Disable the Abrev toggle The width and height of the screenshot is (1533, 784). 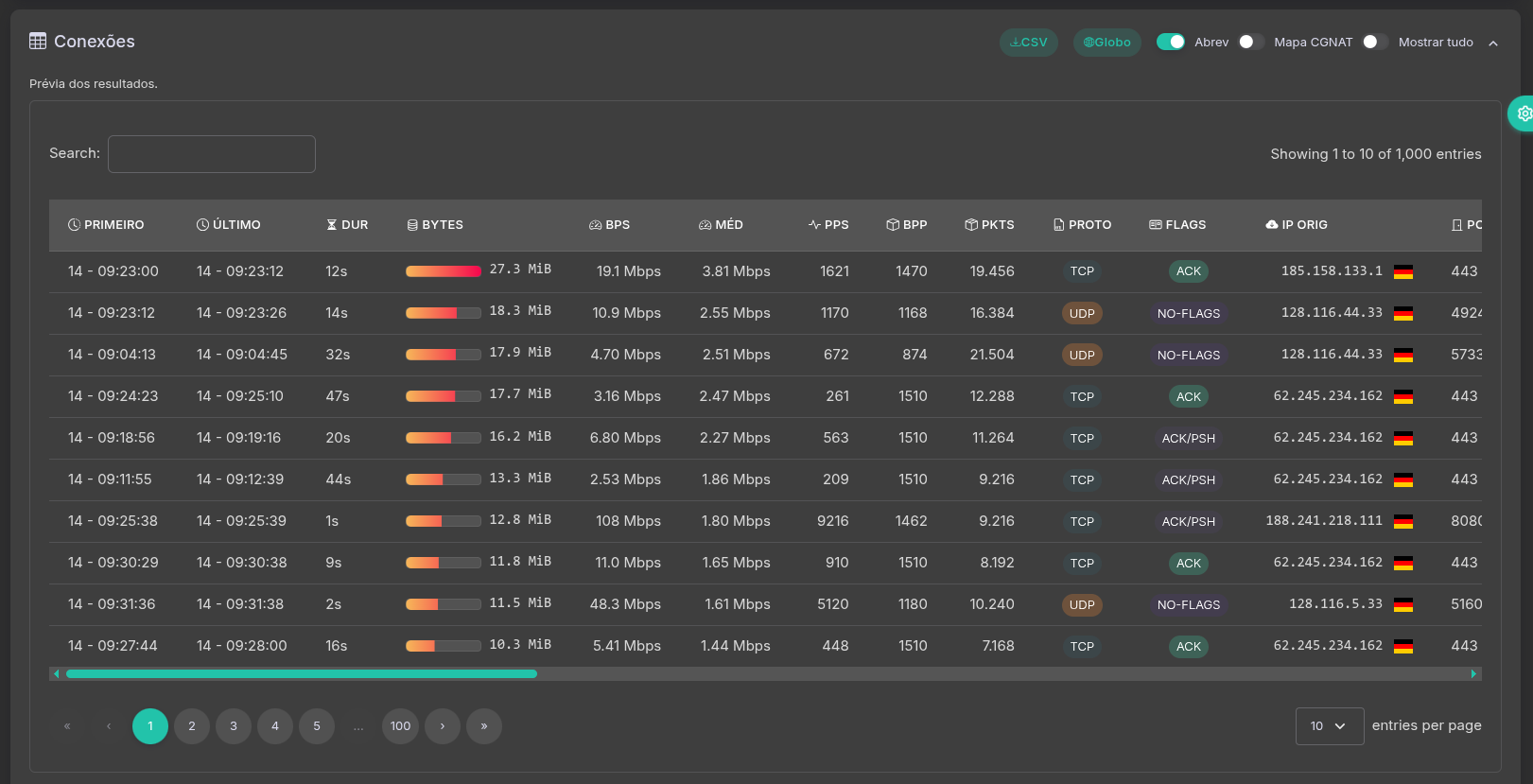click(1171, 42)
